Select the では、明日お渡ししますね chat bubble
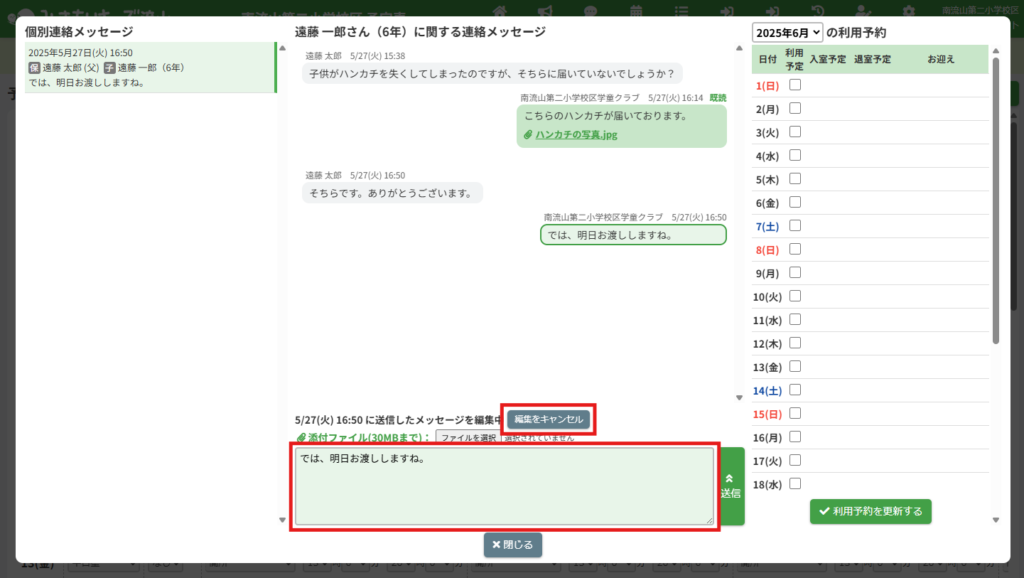The image size is (1024, 578). click(x=633, y=235)
